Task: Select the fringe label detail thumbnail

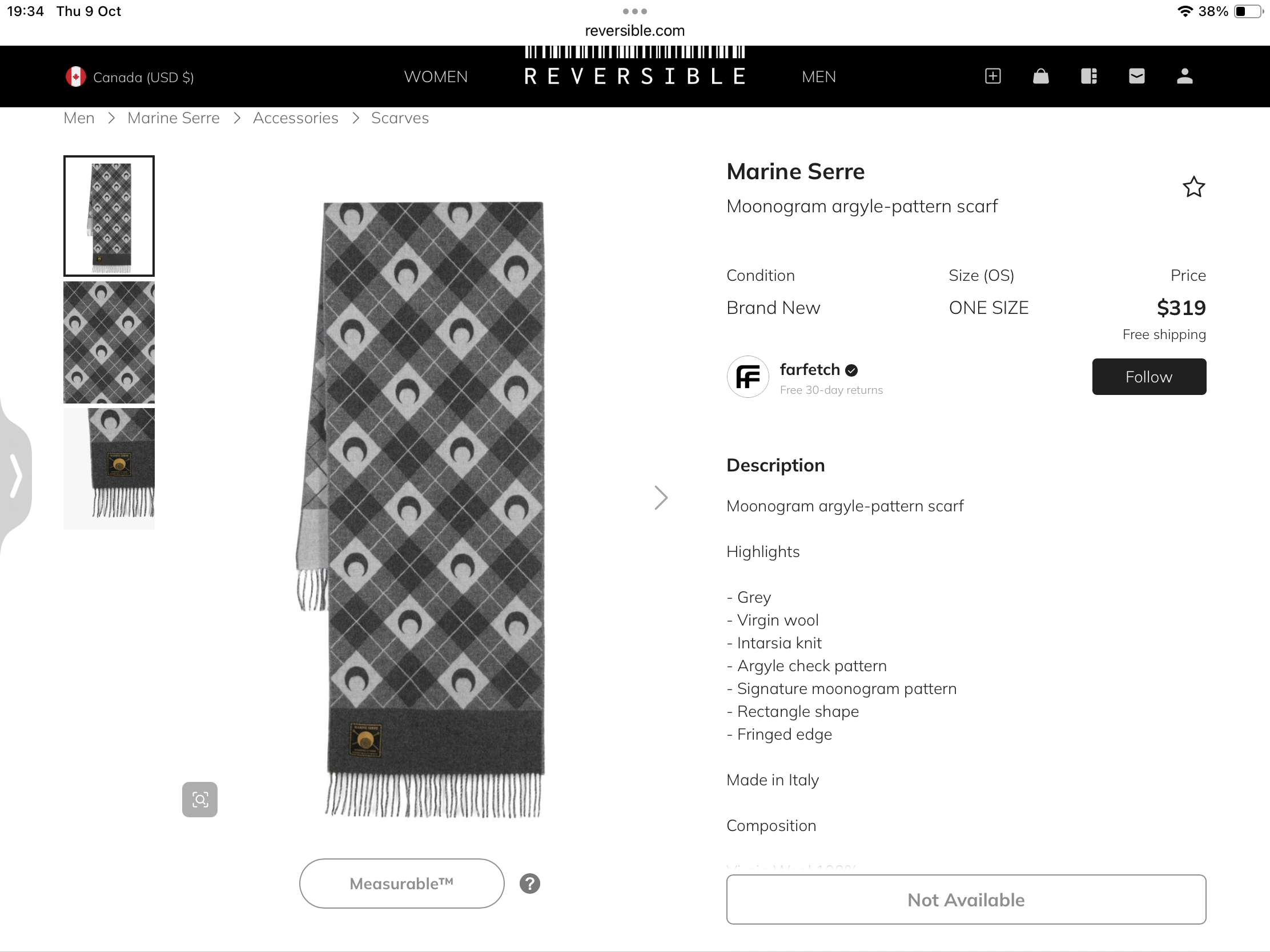Action: (x=109, y=468)
